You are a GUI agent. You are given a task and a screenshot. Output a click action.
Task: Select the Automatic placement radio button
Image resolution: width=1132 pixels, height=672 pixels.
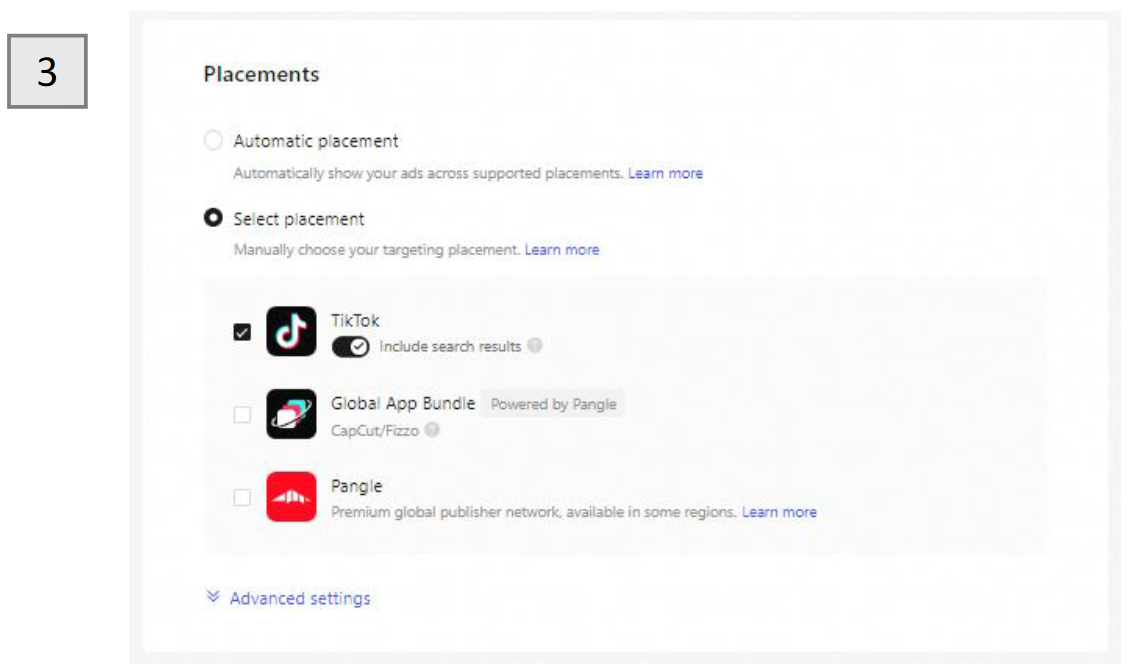point(213,141)
